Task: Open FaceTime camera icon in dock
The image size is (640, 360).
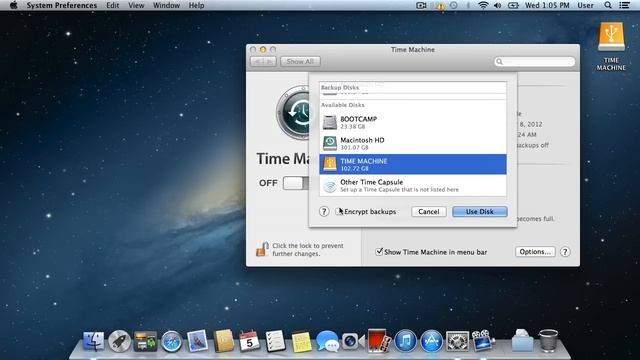Action: [353, 341]
